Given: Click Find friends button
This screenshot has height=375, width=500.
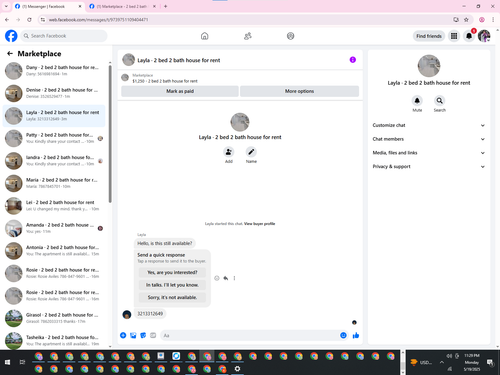Looking at the screenshot, I should coord(429,36).
